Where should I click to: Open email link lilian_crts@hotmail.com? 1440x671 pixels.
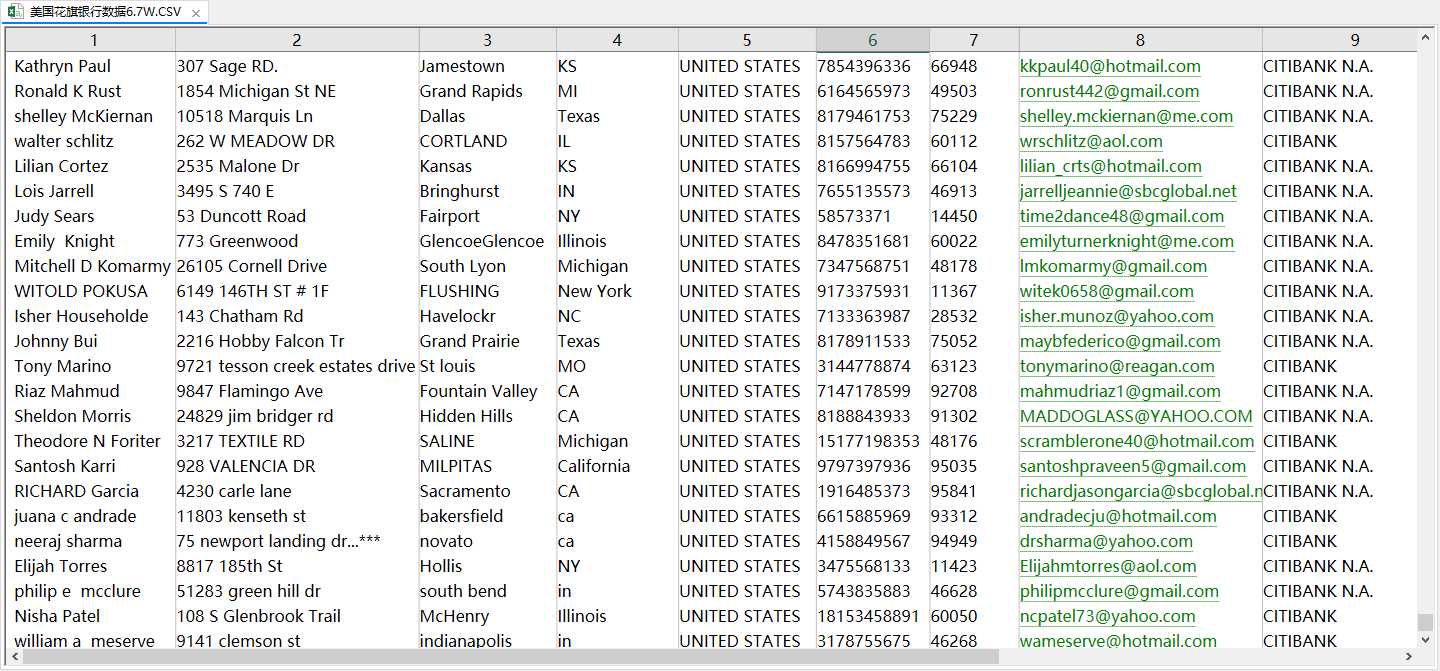[1111, 166]
